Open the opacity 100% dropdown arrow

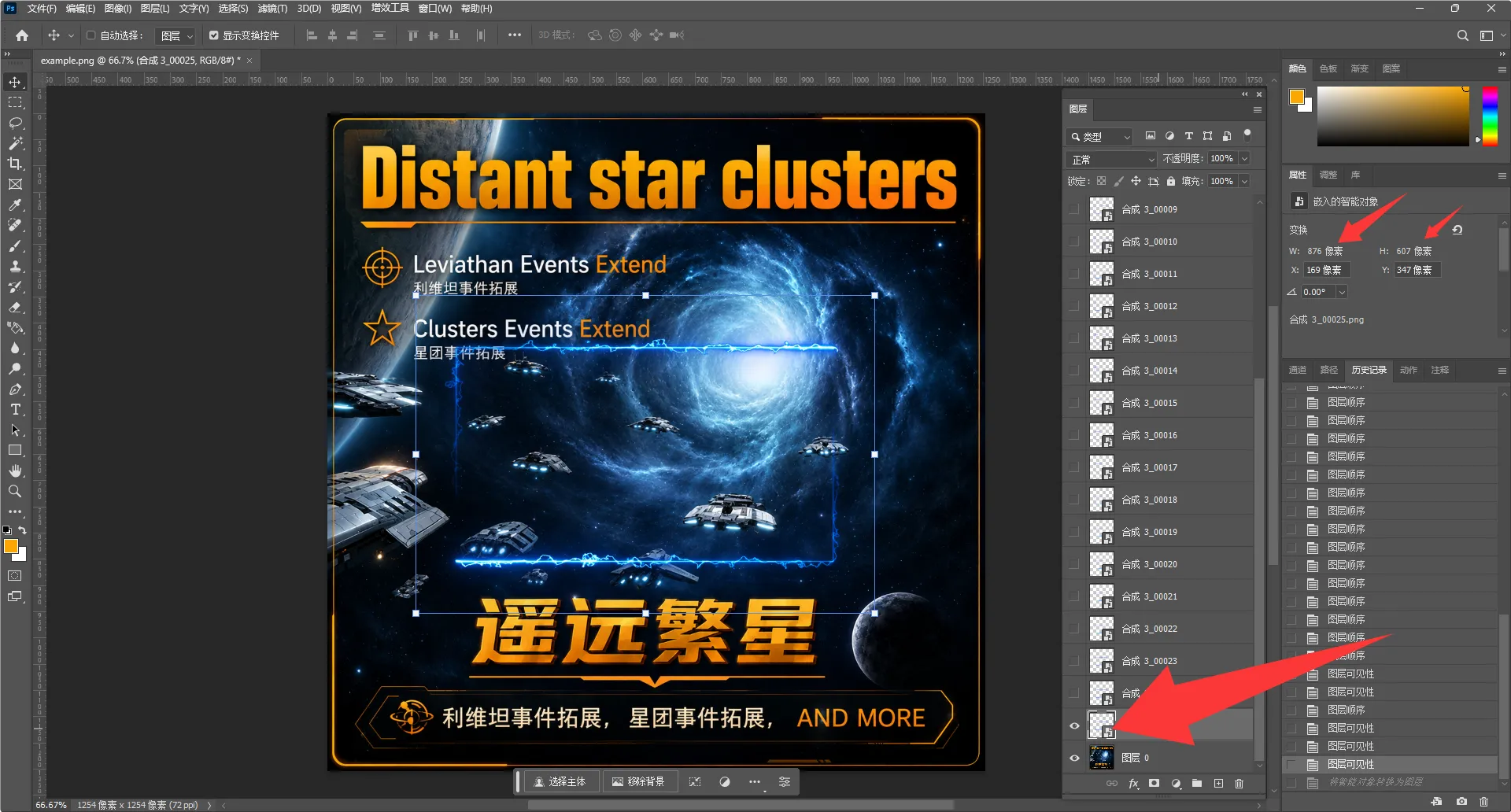tap(1245, 159)
